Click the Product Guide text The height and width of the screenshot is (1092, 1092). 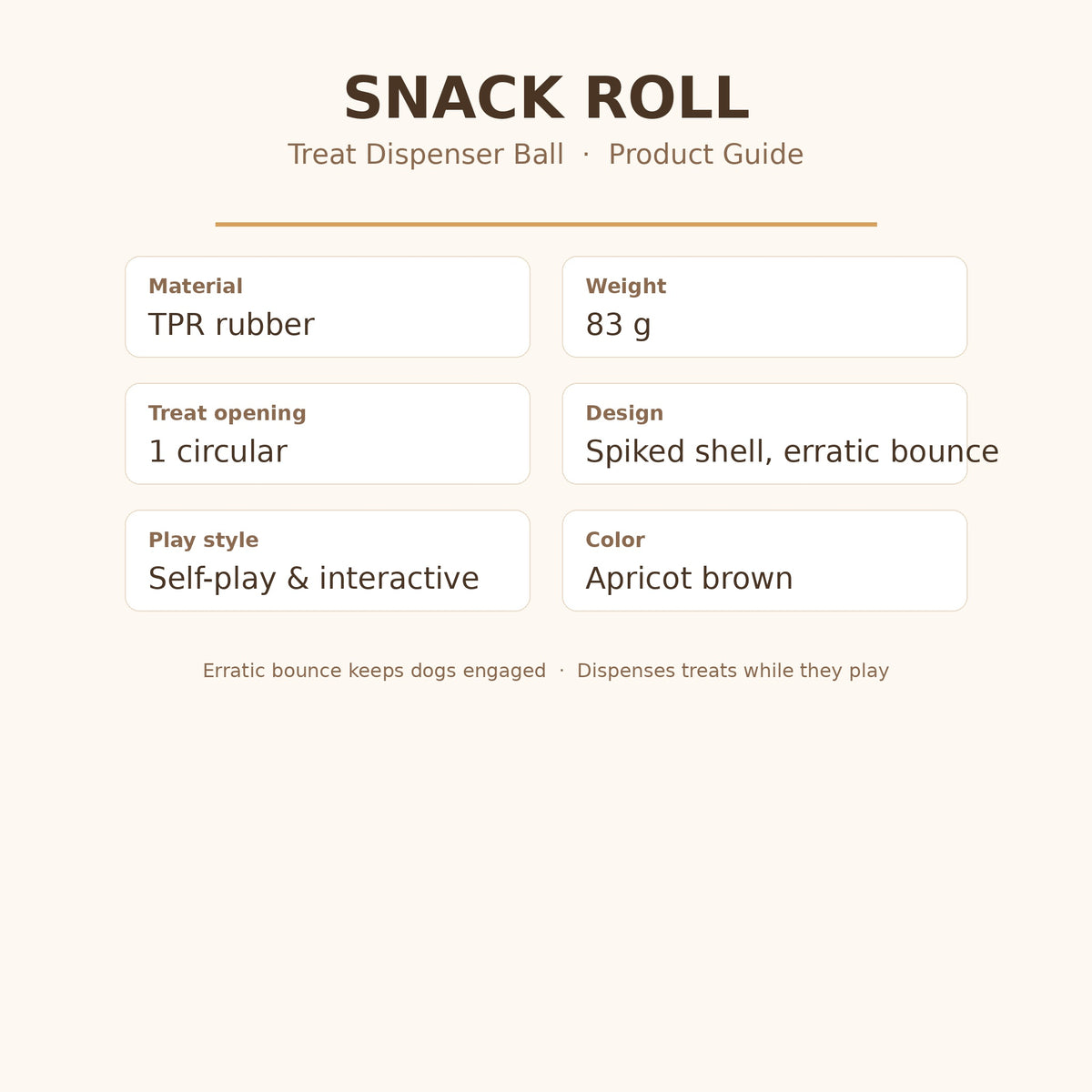(706, 155)
